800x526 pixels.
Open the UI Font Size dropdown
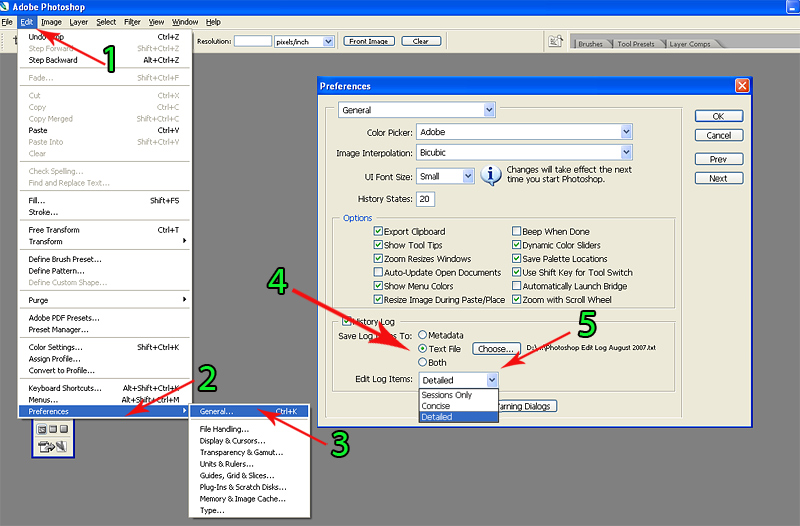point(445,176)
